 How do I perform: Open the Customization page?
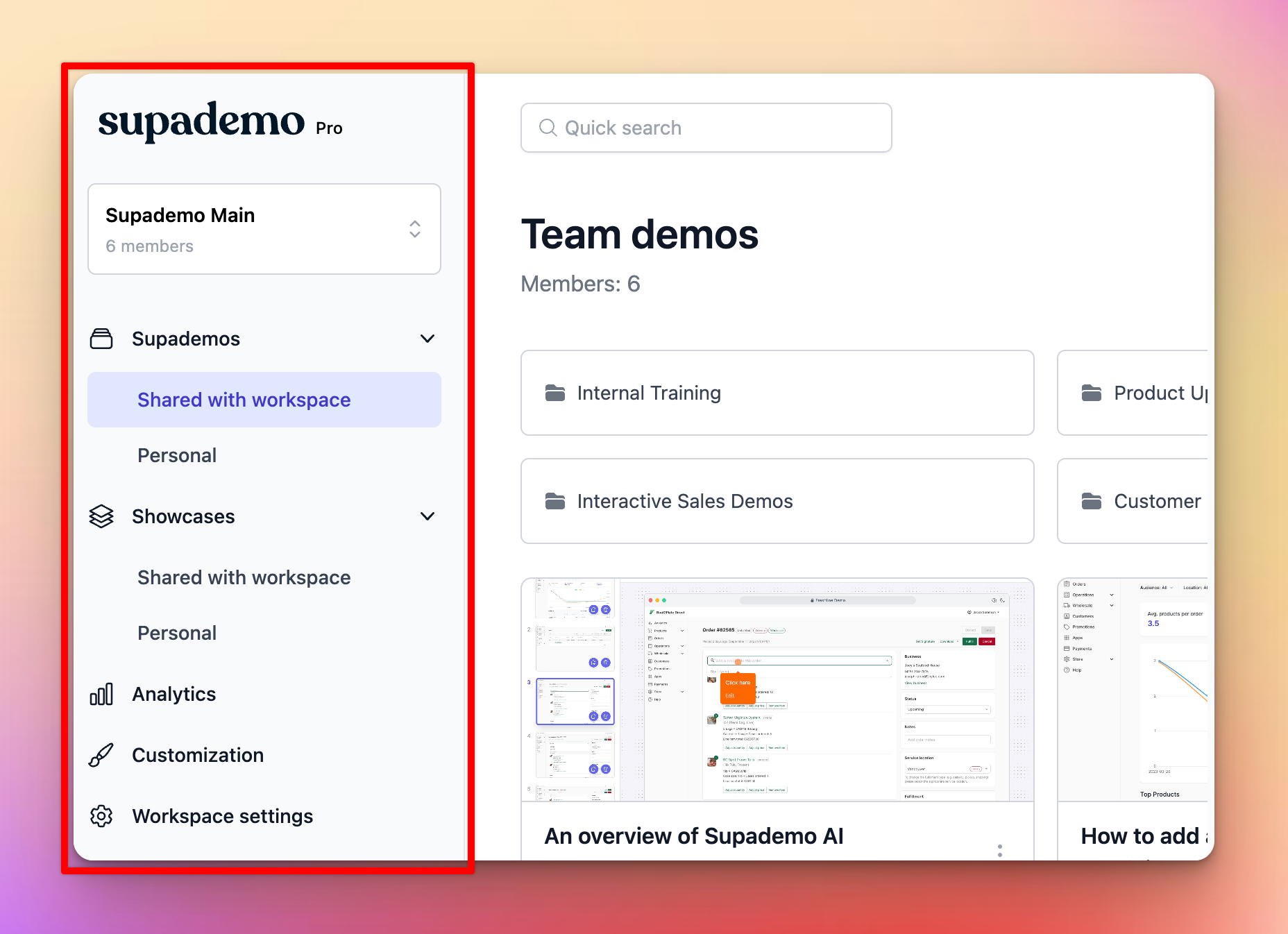(198, 755)
